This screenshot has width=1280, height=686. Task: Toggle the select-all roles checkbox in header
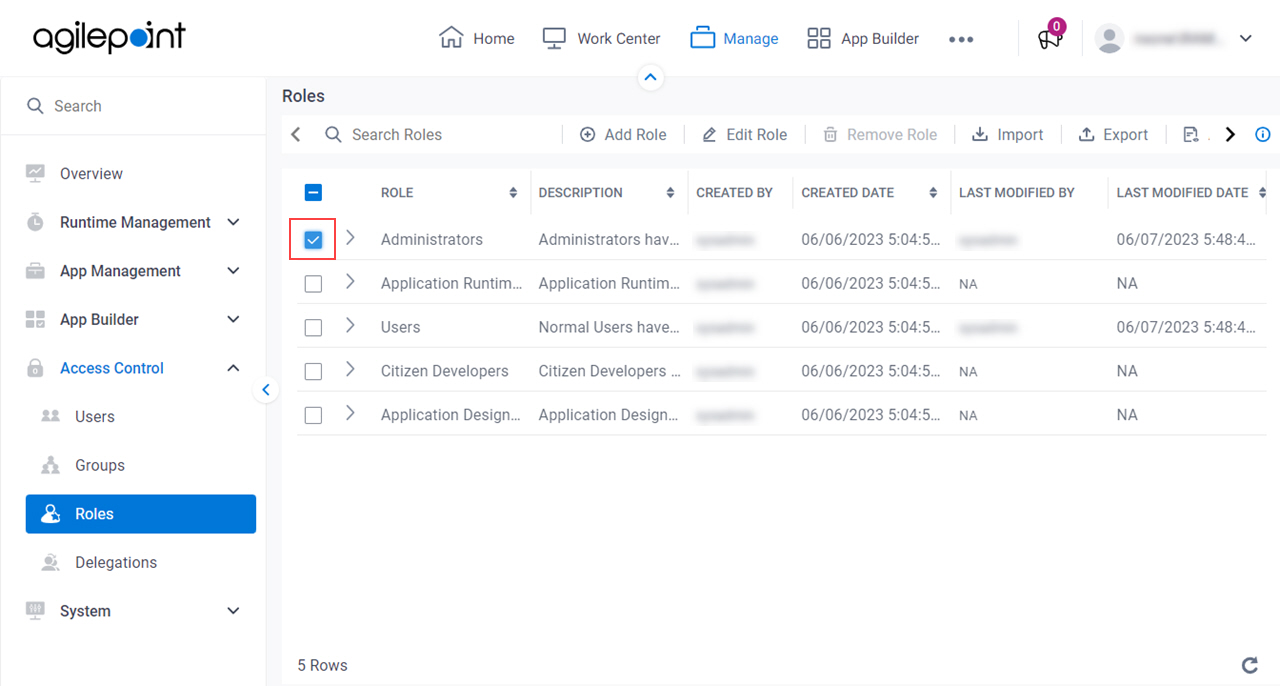313,193
